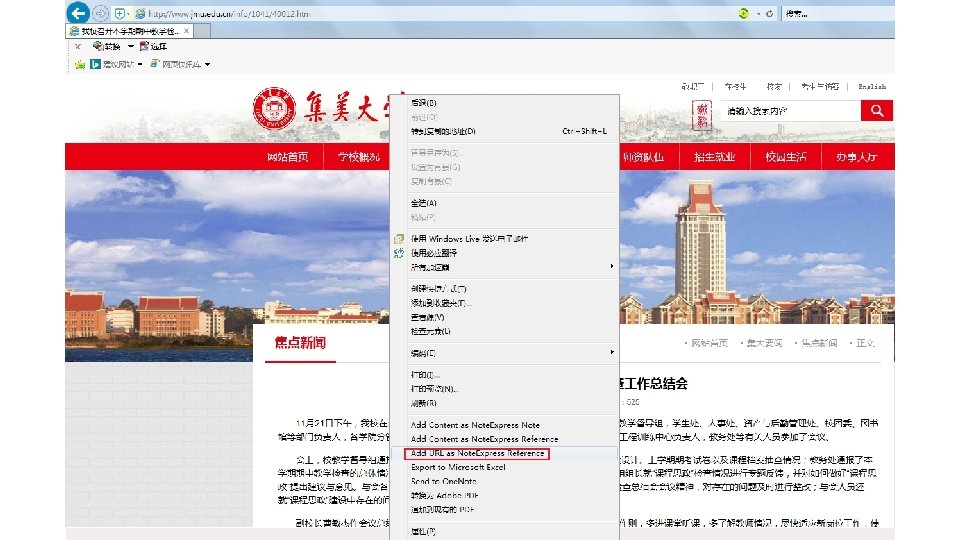Click the IE page icon beside the URL
Image resolution: width=960 pixels, height=540 pixels.
pos(140,13)
